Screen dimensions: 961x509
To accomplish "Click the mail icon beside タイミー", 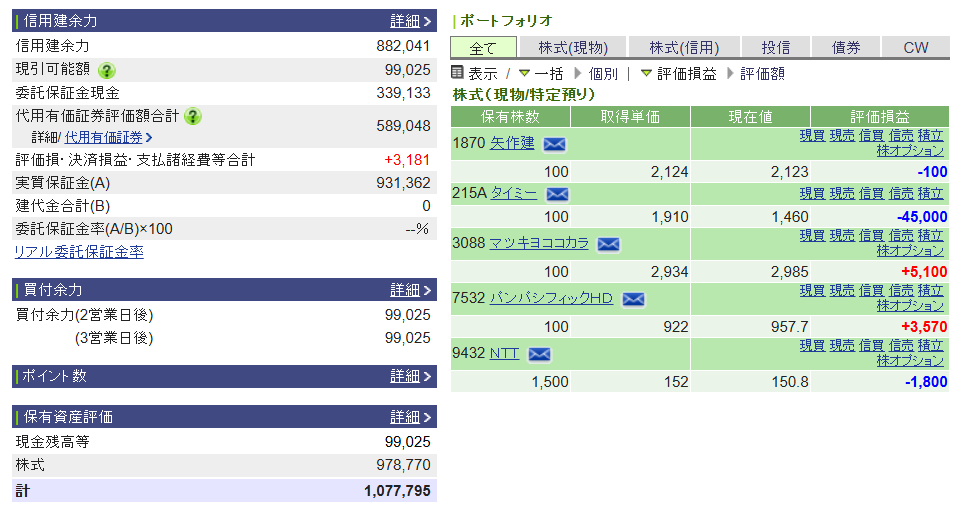I will pos(557,194).
